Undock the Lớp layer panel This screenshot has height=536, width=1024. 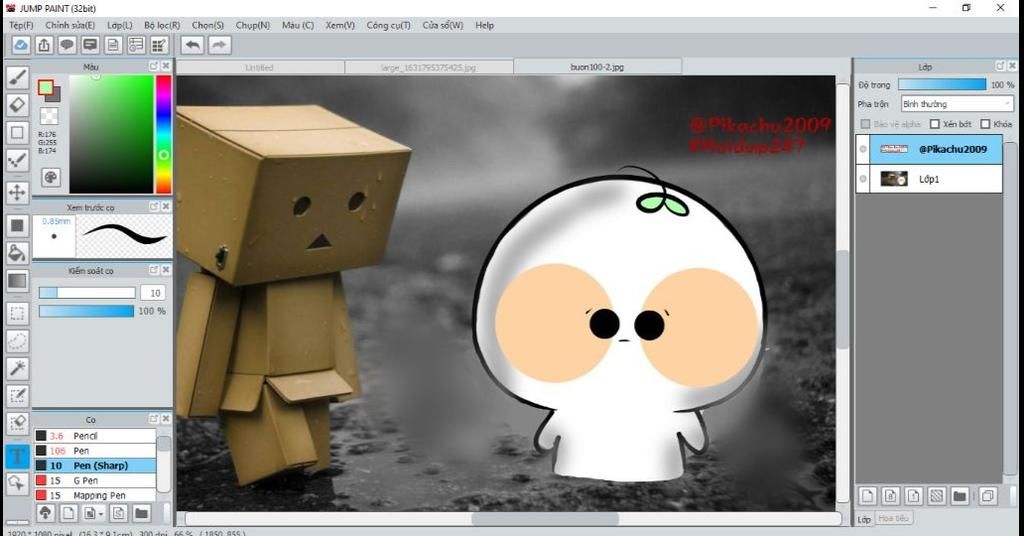(x=999, y=66)
